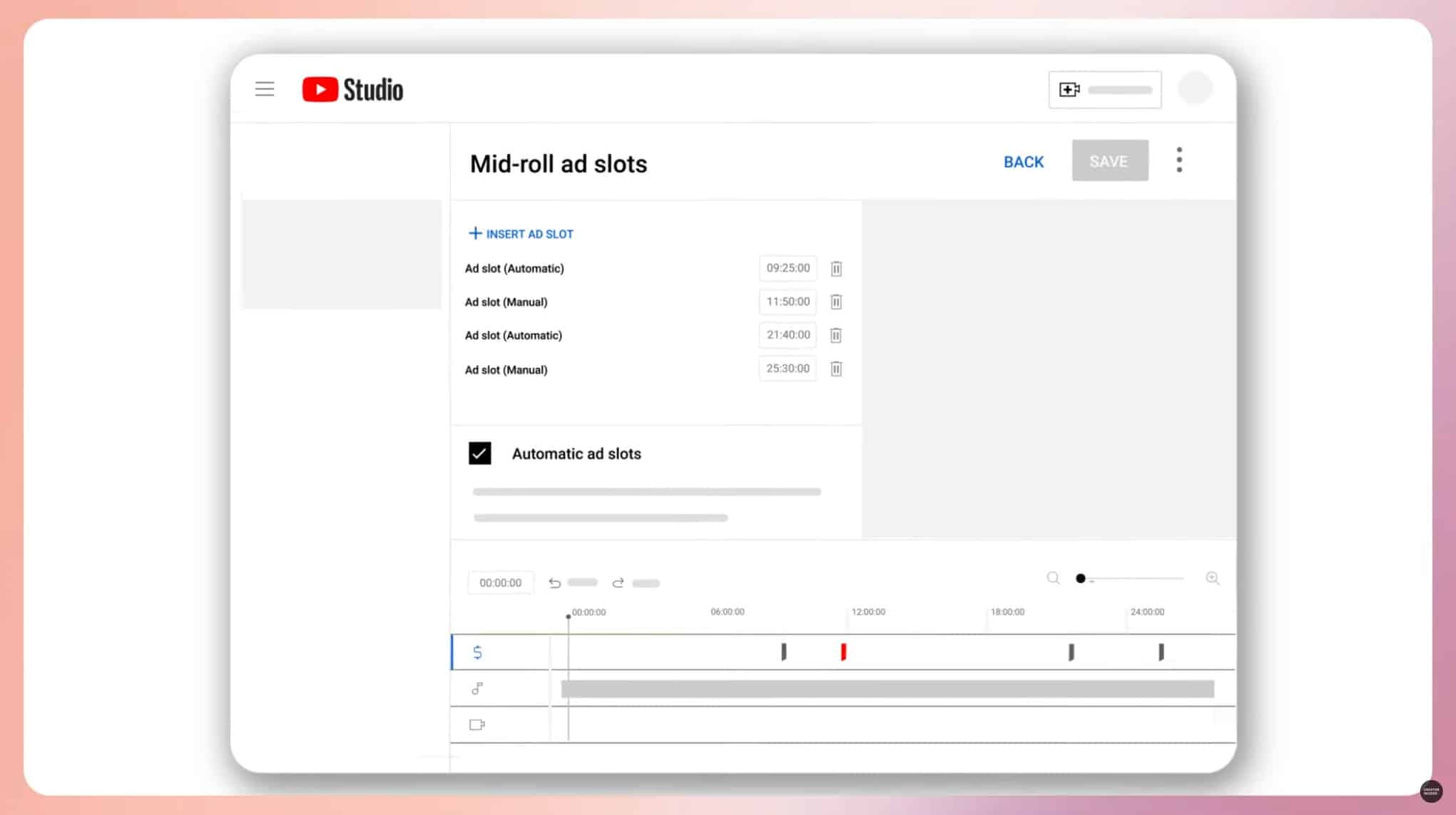Click the undo arrow above the timeline
This screenshot has height=815, width=1456.
tap(554, 583)
